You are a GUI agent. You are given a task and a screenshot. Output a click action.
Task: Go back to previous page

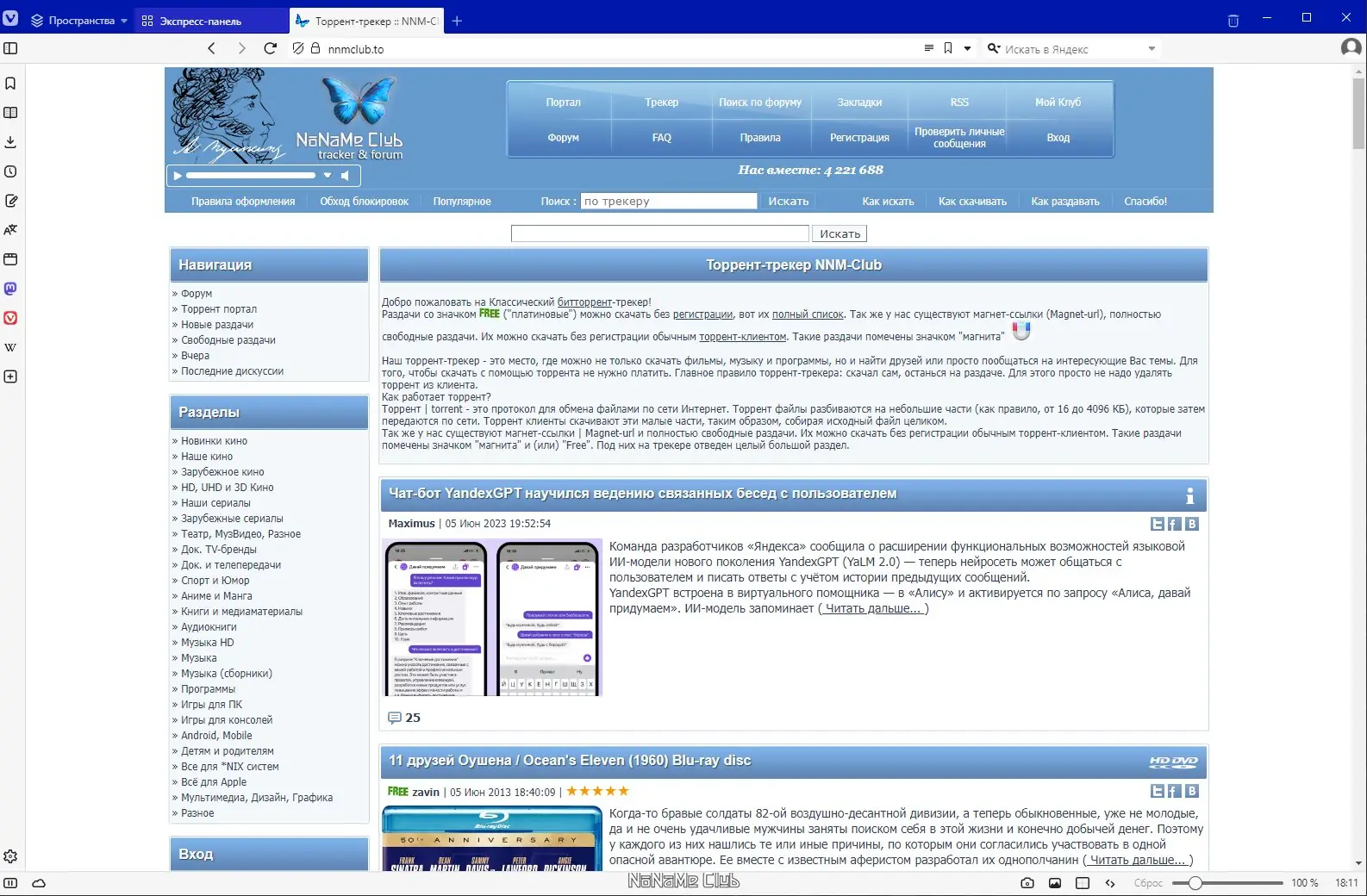point(212,48)
